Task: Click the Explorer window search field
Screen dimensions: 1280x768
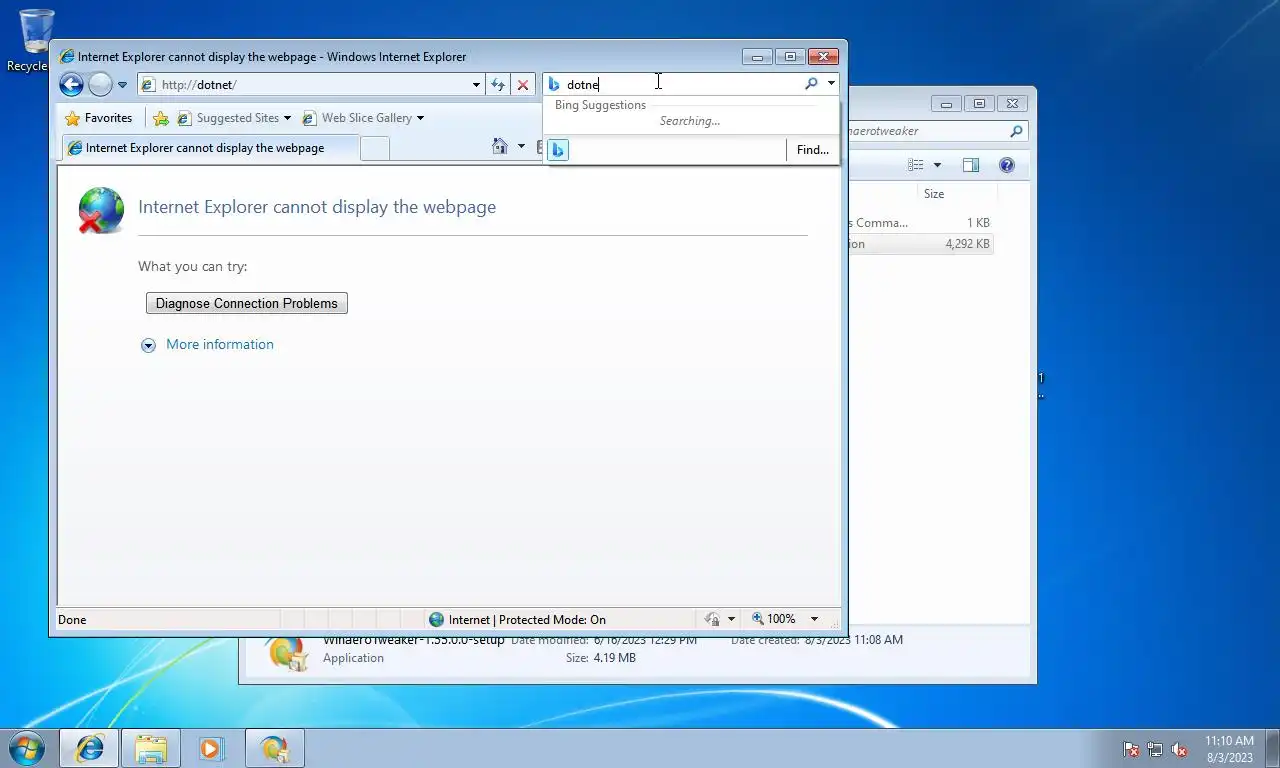Action: [925, 131]
